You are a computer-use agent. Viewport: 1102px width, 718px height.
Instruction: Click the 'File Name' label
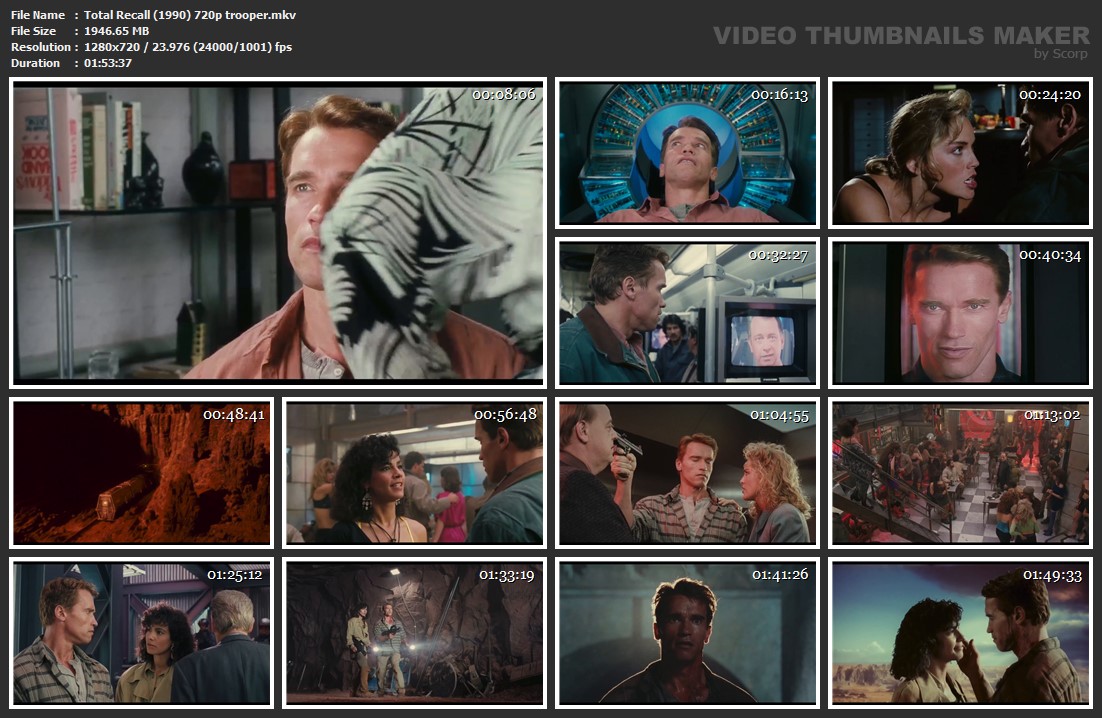[x=38, y=15]
